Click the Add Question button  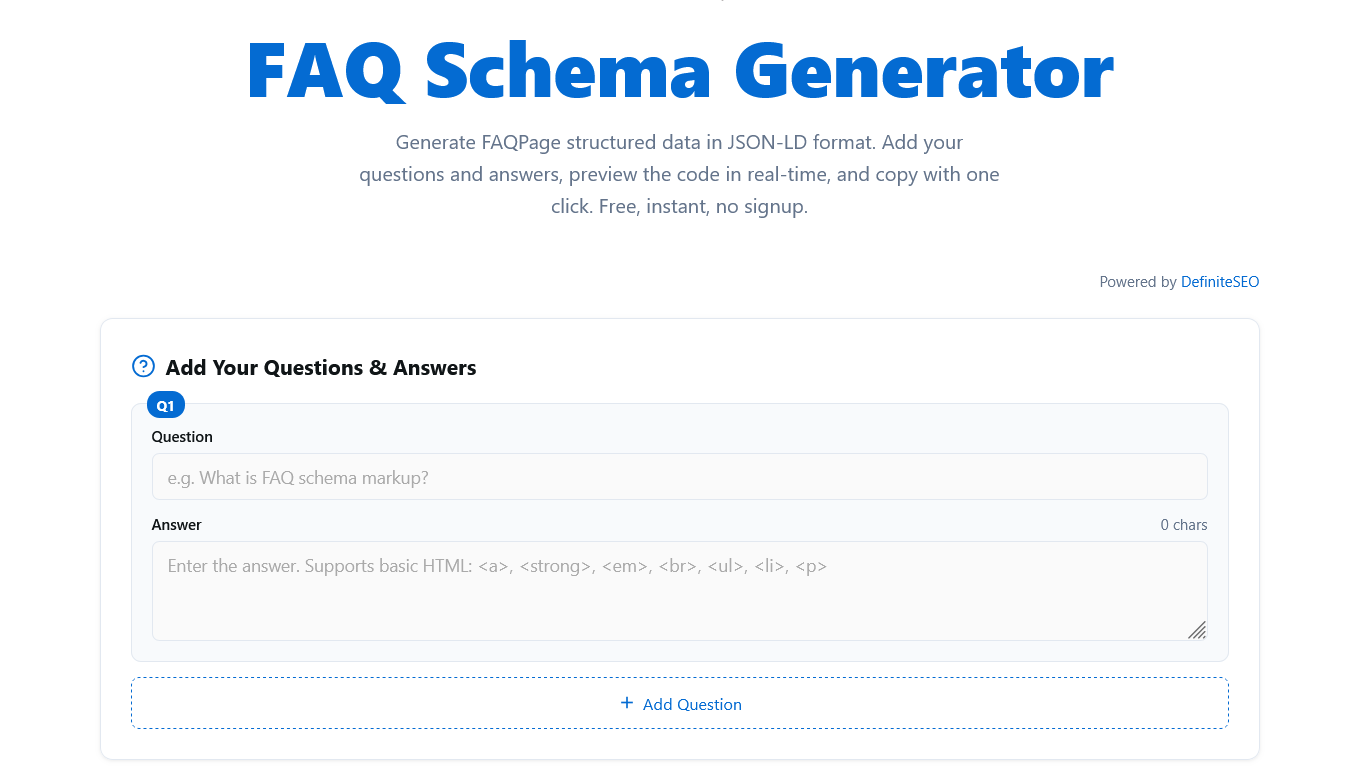click(x=680, y=703)
